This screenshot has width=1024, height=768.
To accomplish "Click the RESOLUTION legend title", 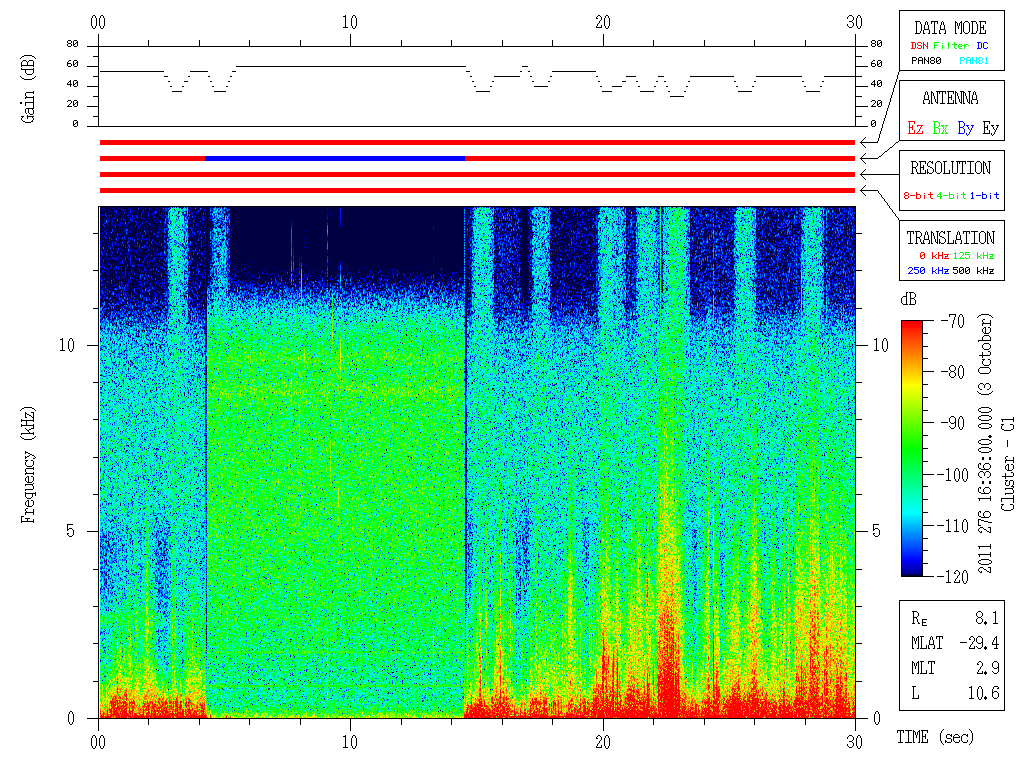I will 950,168.
